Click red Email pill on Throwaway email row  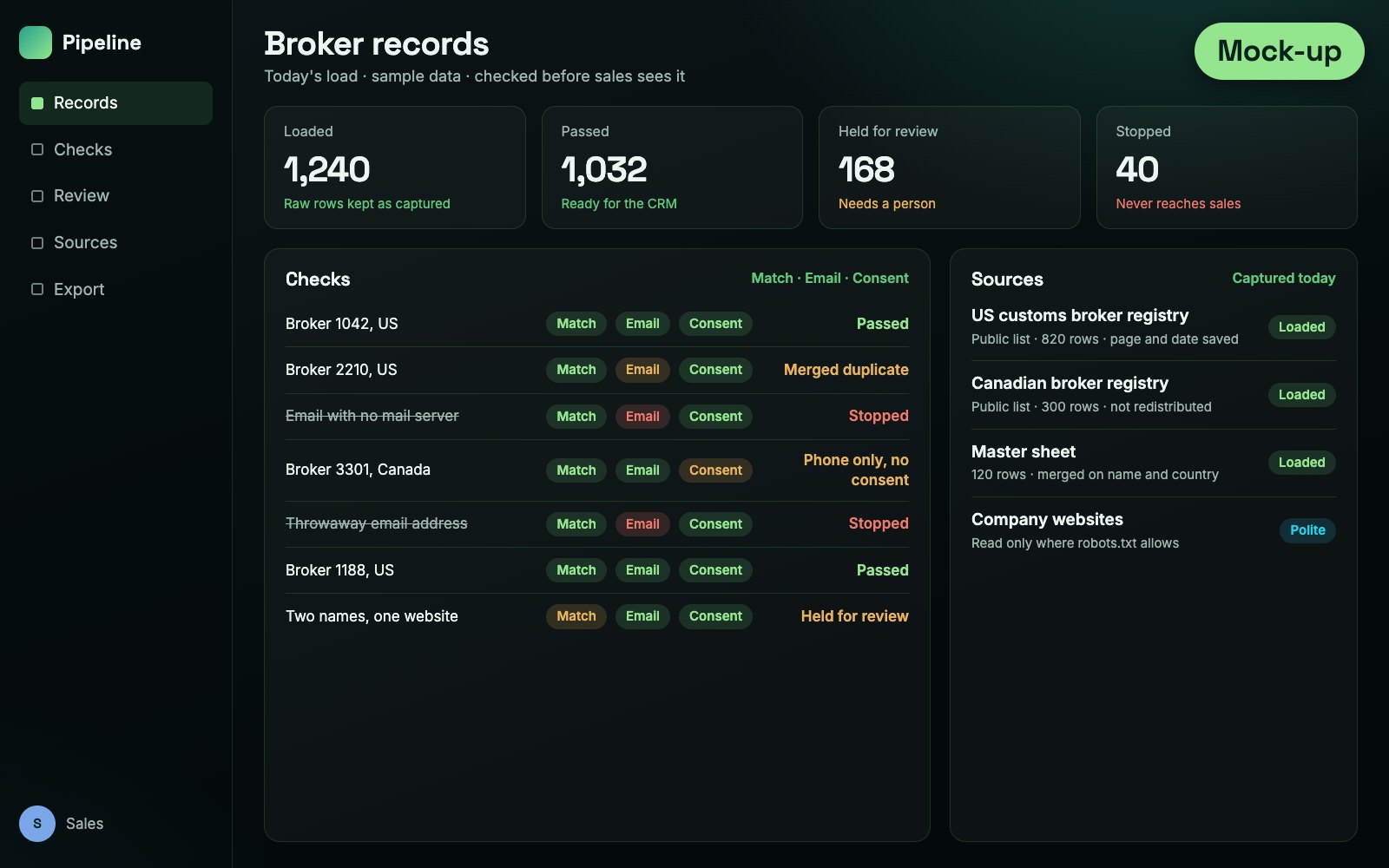pyautogui.click(x=642, y=524)
